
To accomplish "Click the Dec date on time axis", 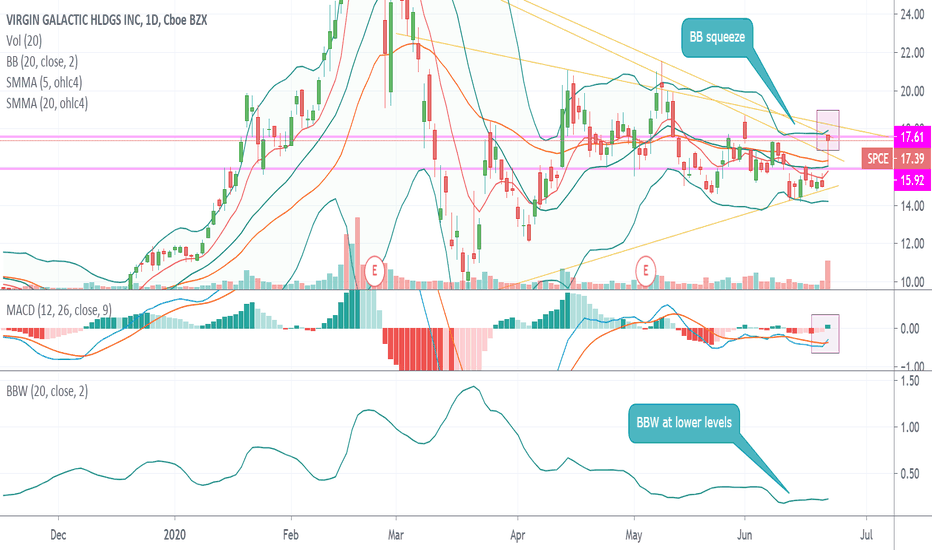I will 58,535.
